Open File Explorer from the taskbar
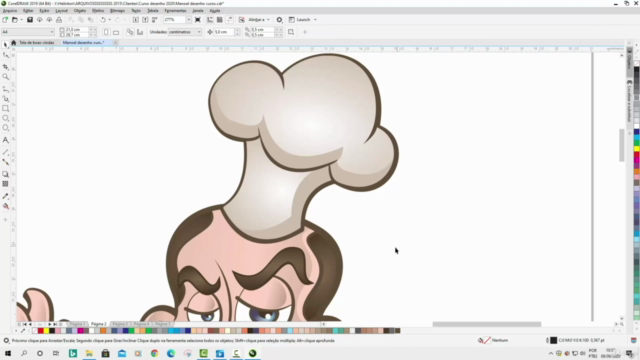This screenshot has width=640, height=360. click(89, 353)
